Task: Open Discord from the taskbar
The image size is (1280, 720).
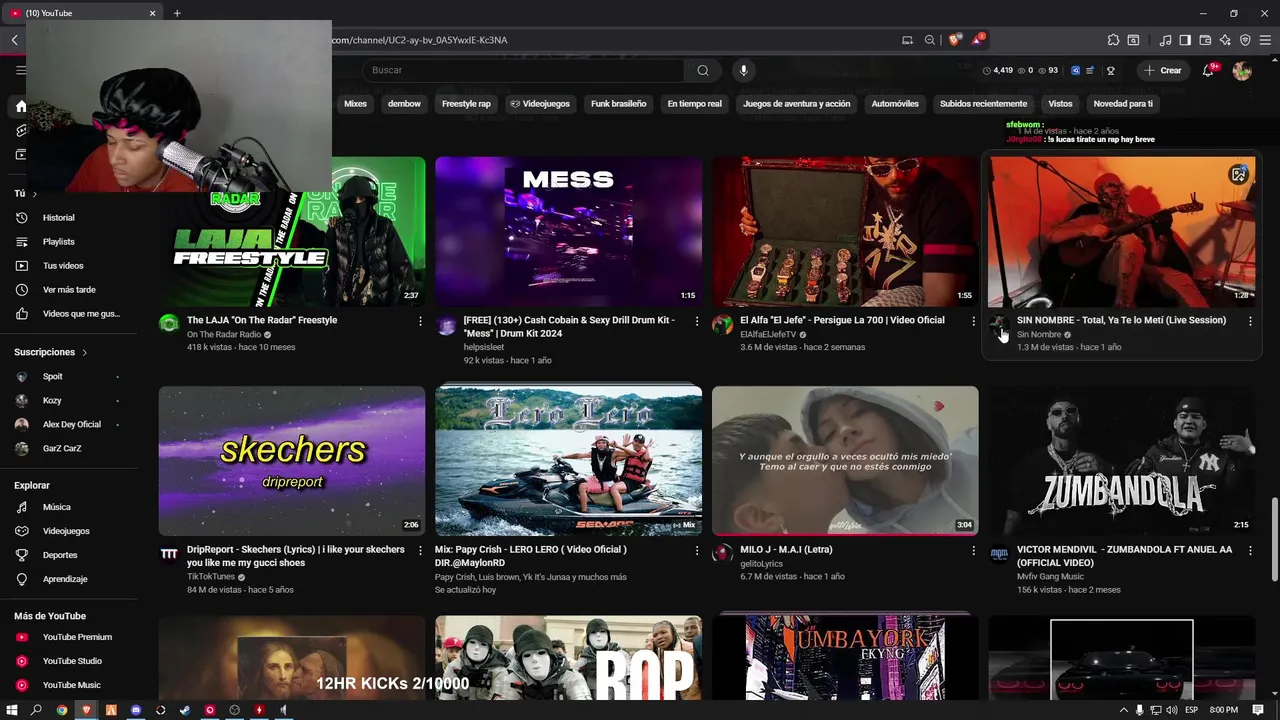Action: click(136, 710)
